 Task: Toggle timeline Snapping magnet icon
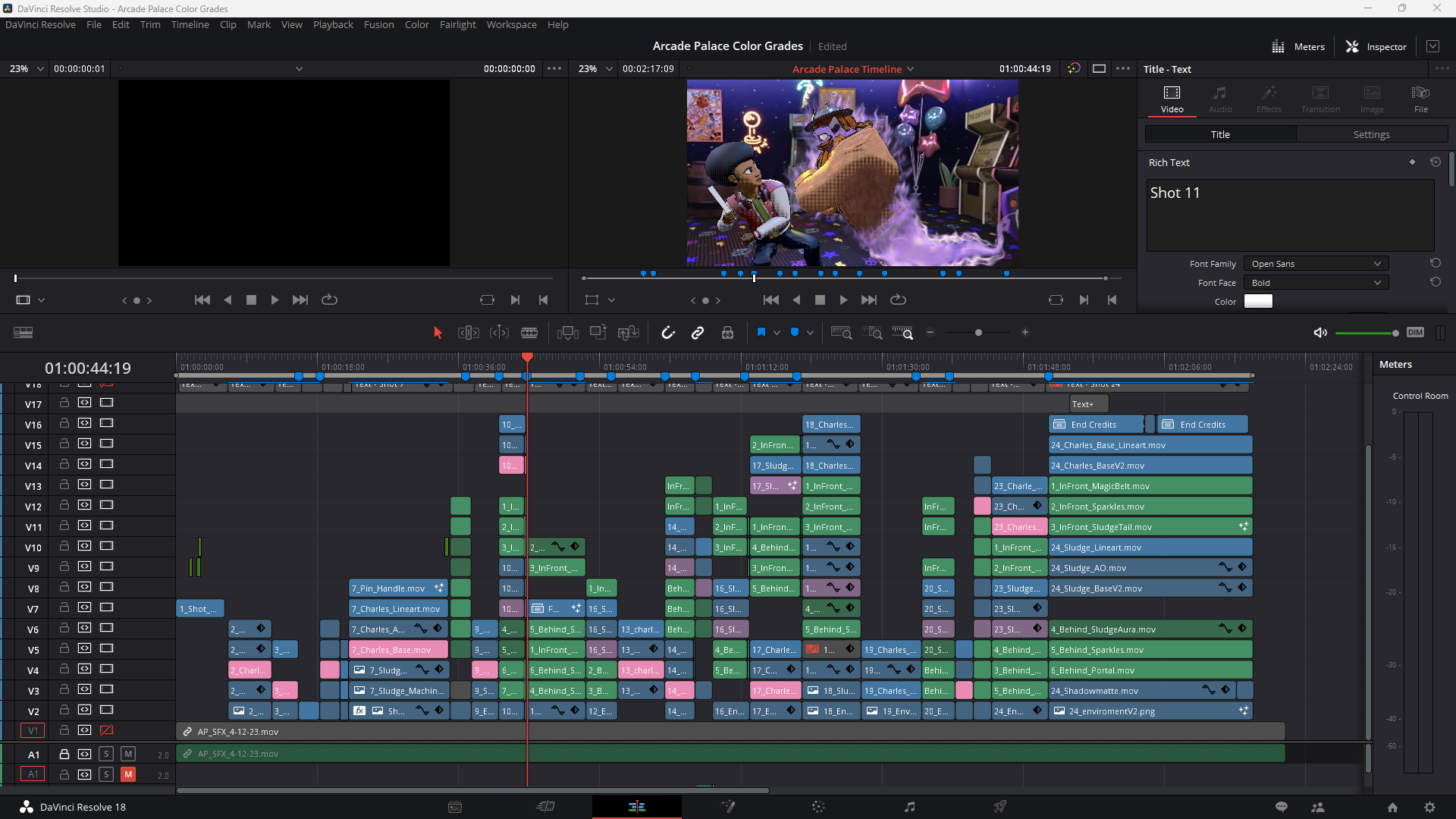tap(668, 333)
